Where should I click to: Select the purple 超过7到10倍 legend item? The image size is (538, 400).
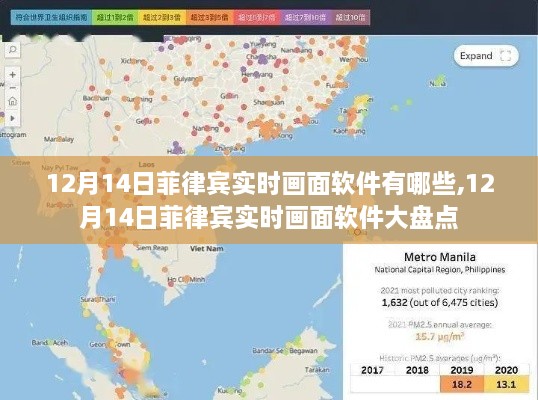pos(305,17)
